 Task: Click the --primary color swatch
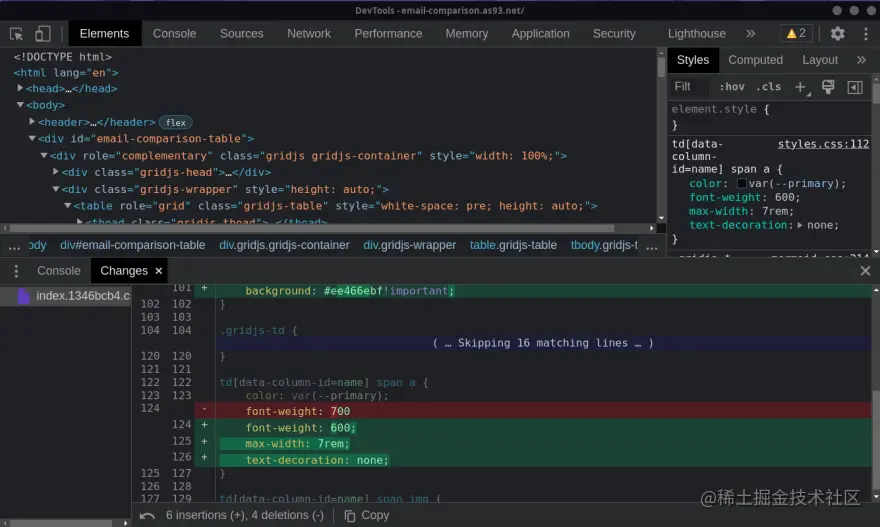pos(741,184)
